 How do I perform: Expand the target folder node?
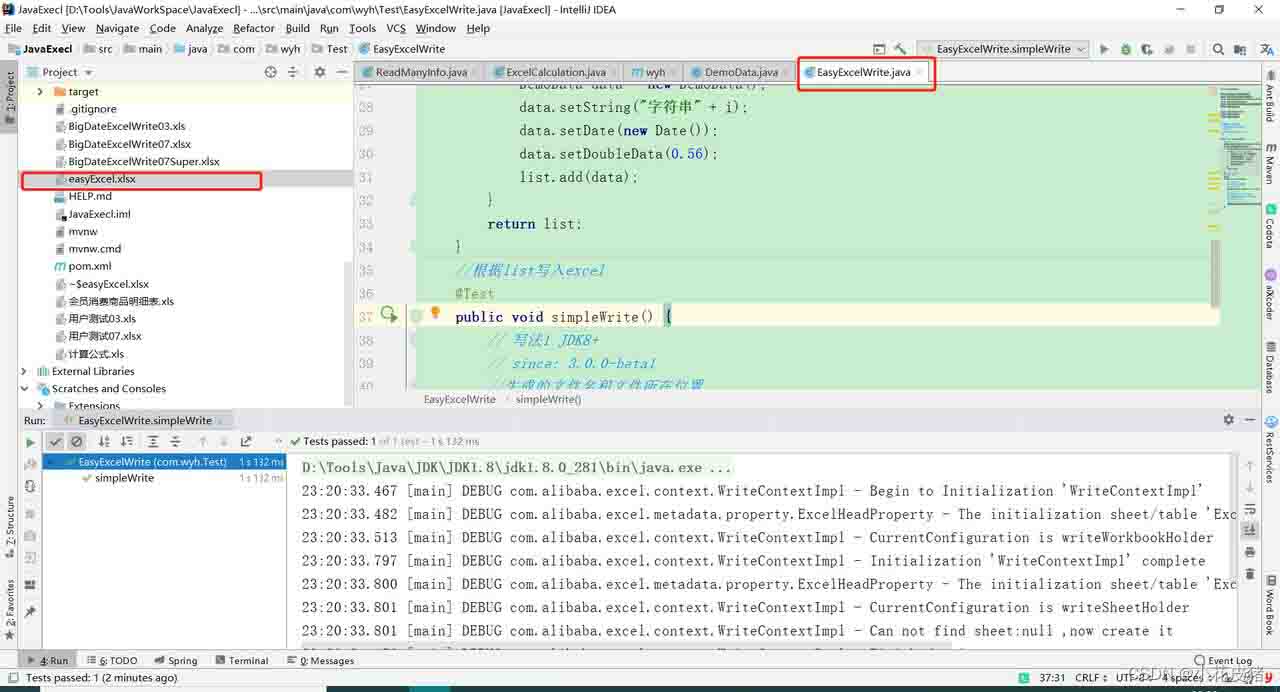(x=40, y=92)
